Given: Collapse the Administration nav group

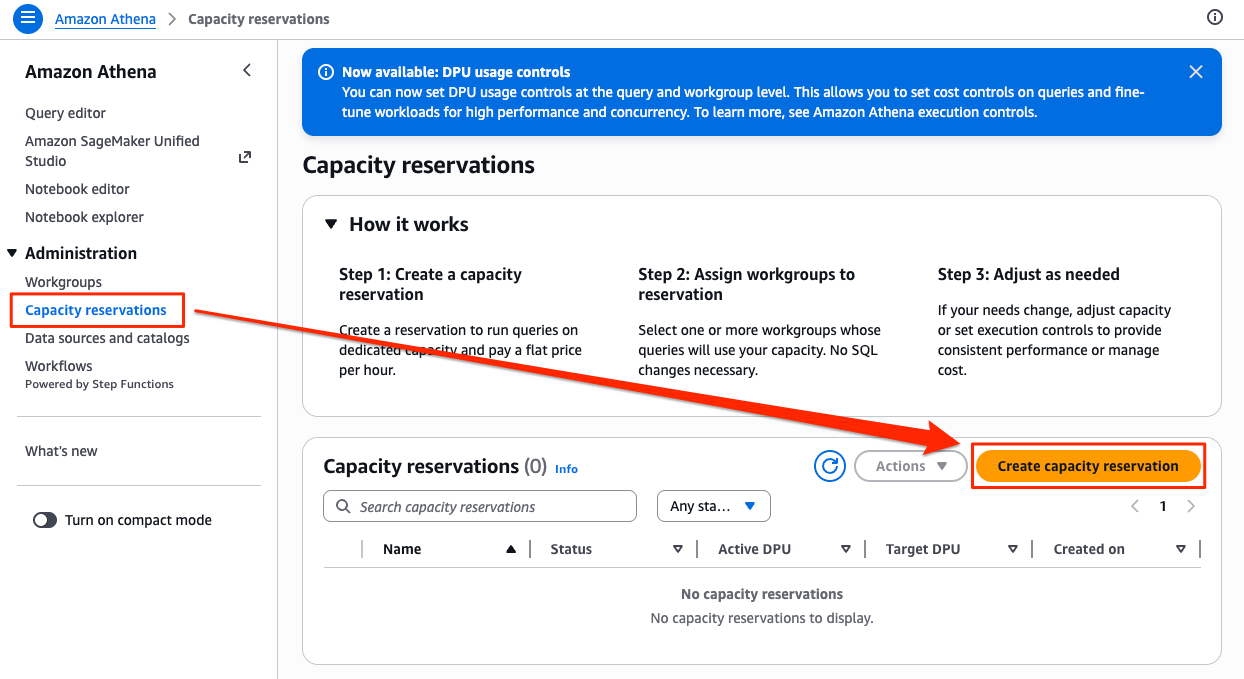Looking at the screenshot, I should [12, 253].
